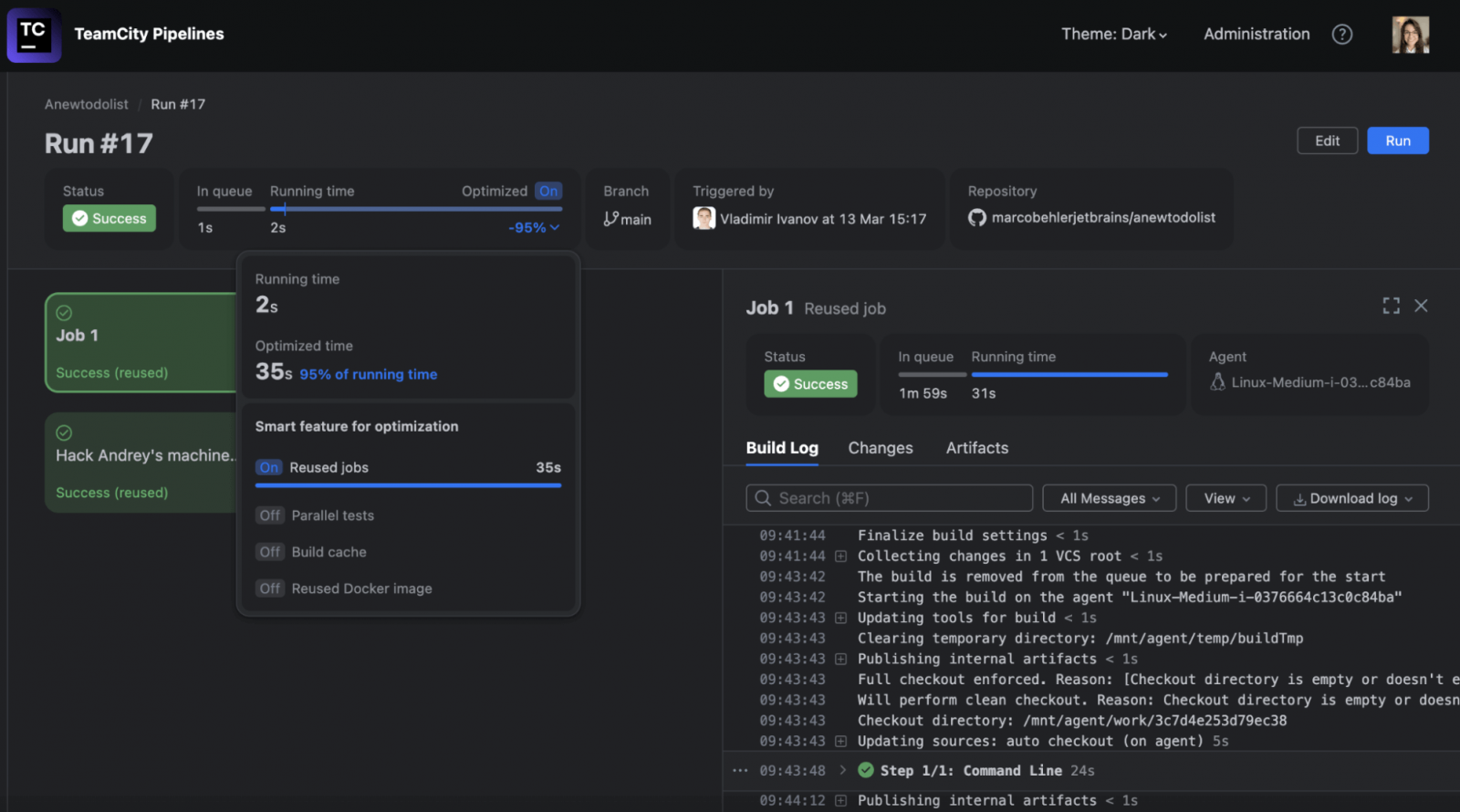This screenshot has height=812, width=1460.
Task: Click the blue Run button
Action: tap(1398, 141)
